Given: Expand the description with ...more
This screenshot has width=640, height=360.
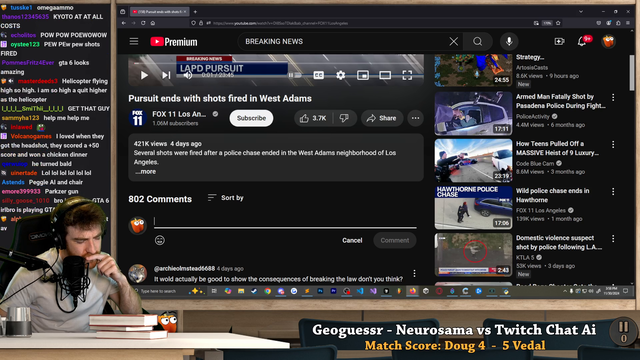Looking at the screenshot, I should point(145,171).
